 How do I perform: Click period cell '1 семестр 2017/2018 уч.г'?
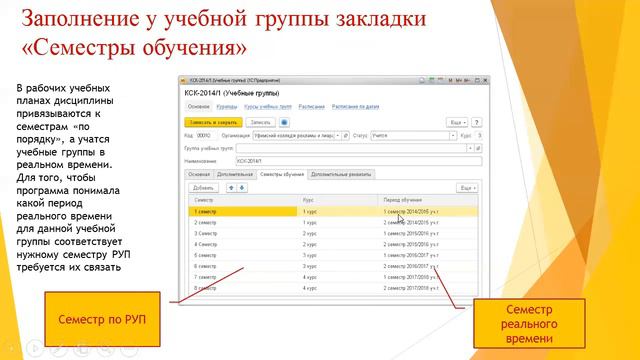411,277
